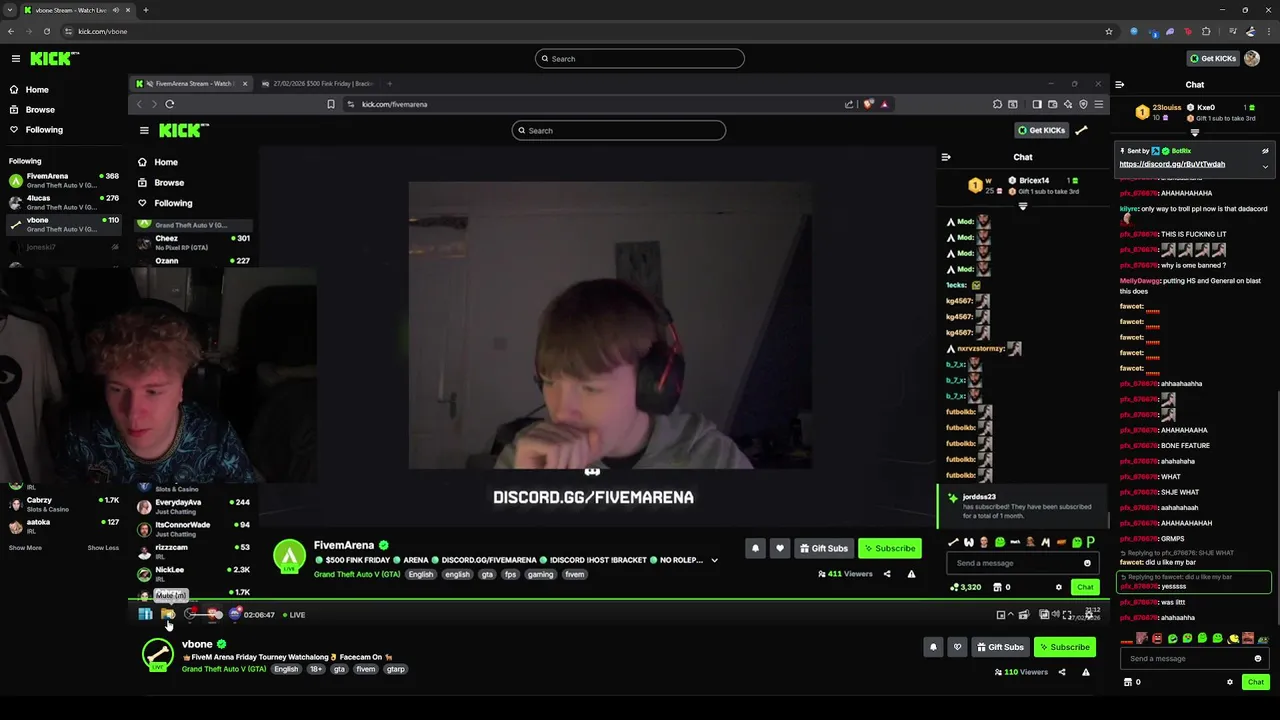1280x720 pixels.
Task: Bookmark icon in streamed browser address bar
Action: [x=331, y=104]
